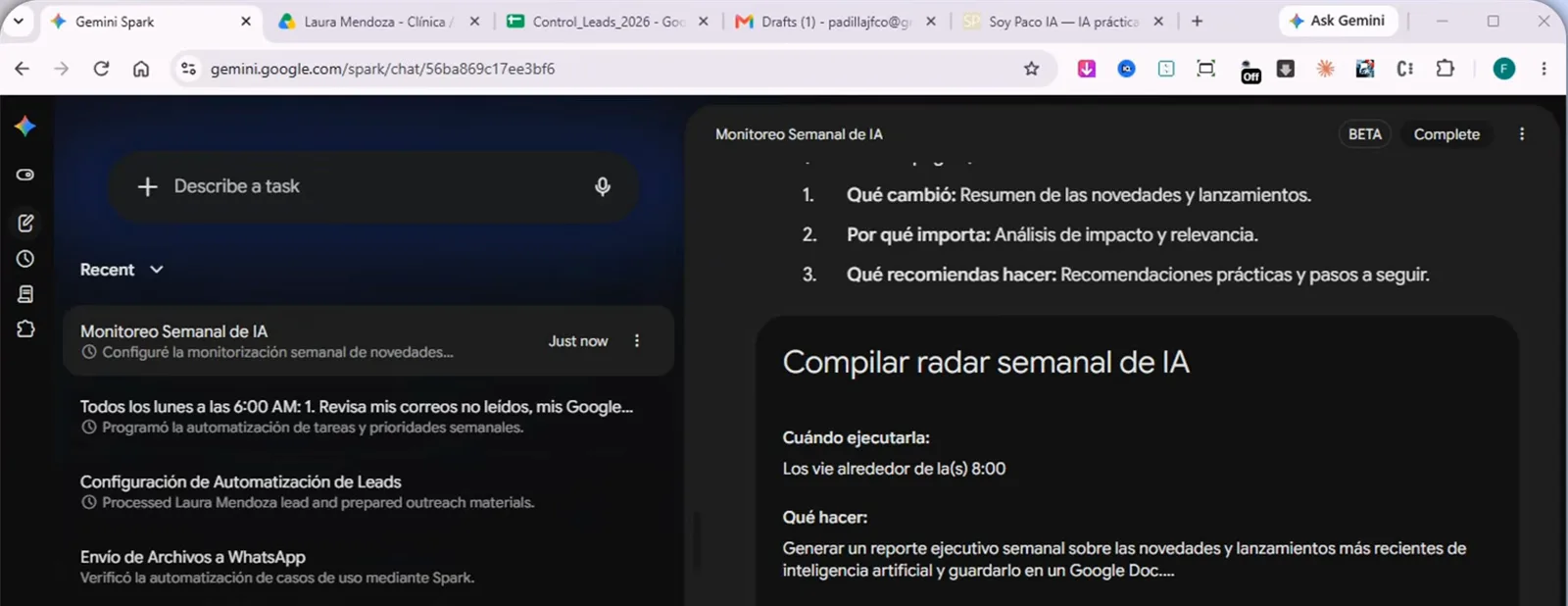Open the extensions puzzle icon in left sidebar

point(25,329)
